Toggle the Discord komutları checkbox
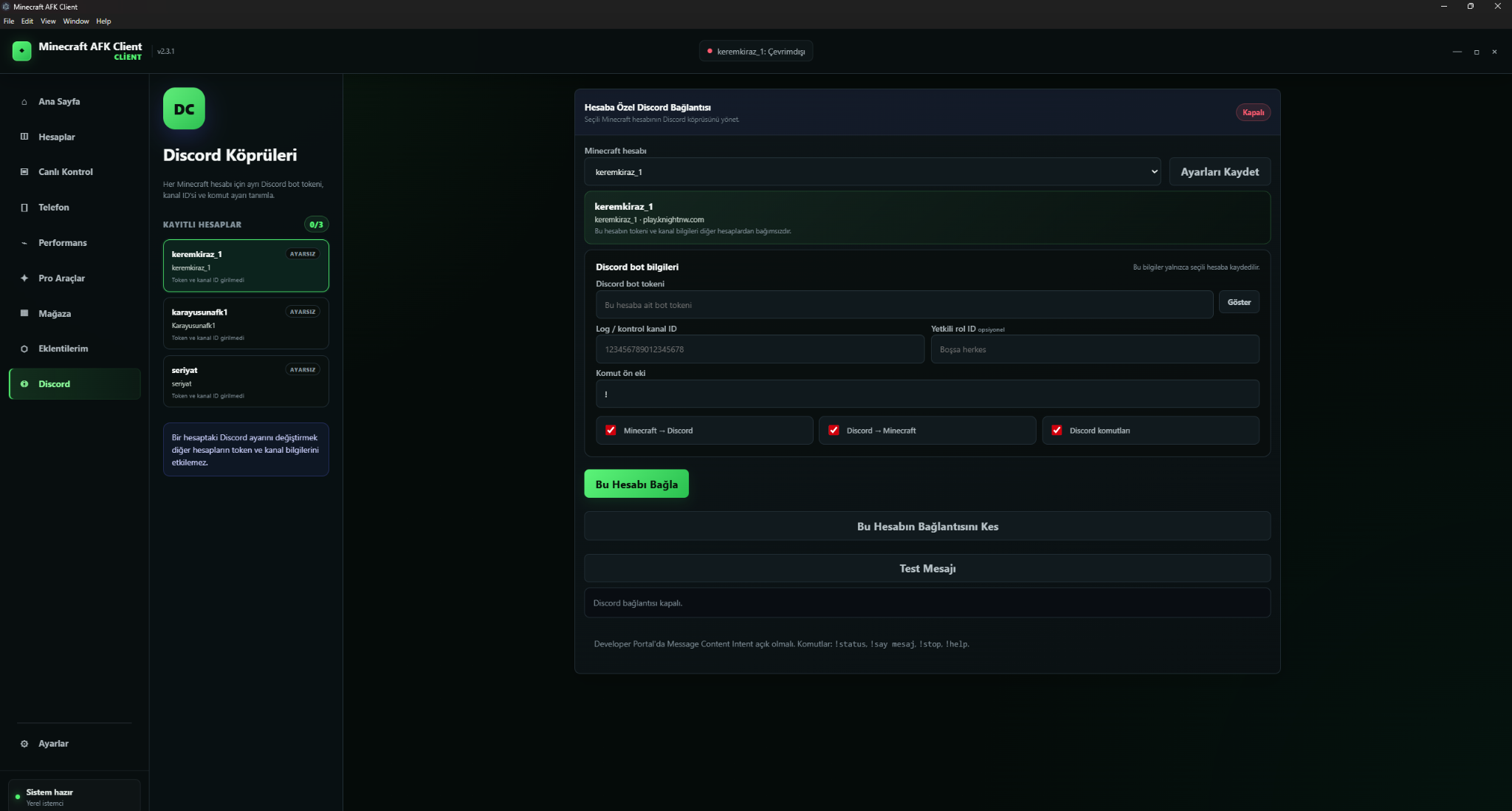1512x811 pixels. 1056,430
